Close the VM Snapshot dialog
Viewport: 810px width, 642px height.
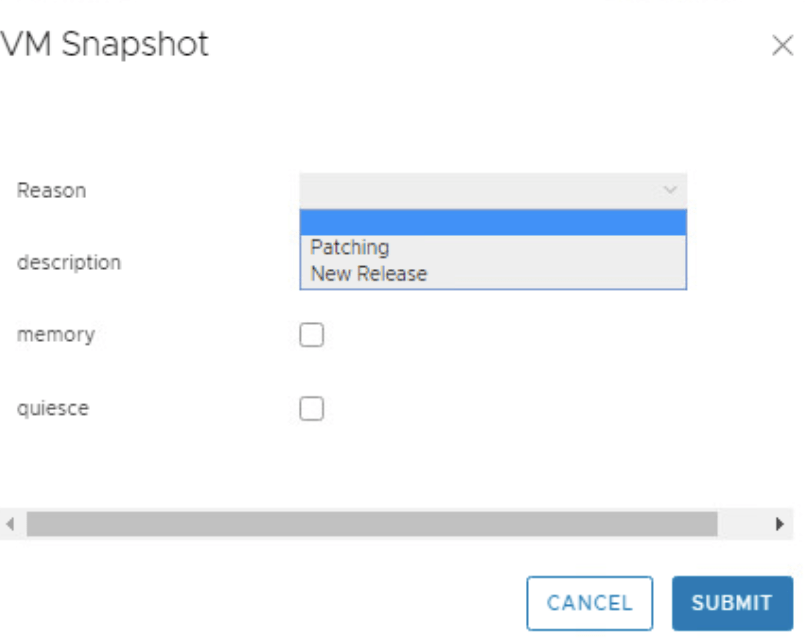click(x=782, y=47)
